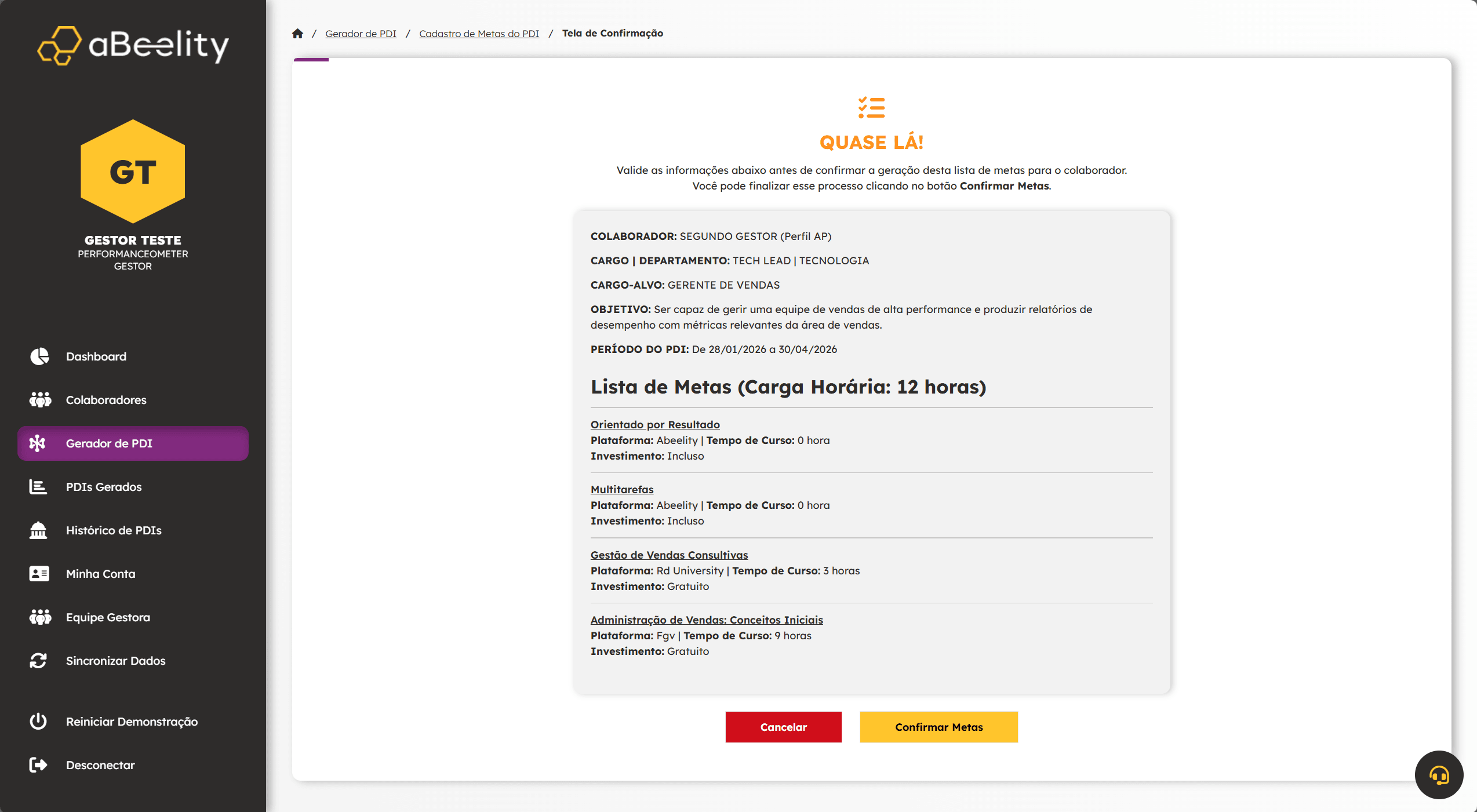Click the Sincronizar Dados refresh icon

coord(38,661)
